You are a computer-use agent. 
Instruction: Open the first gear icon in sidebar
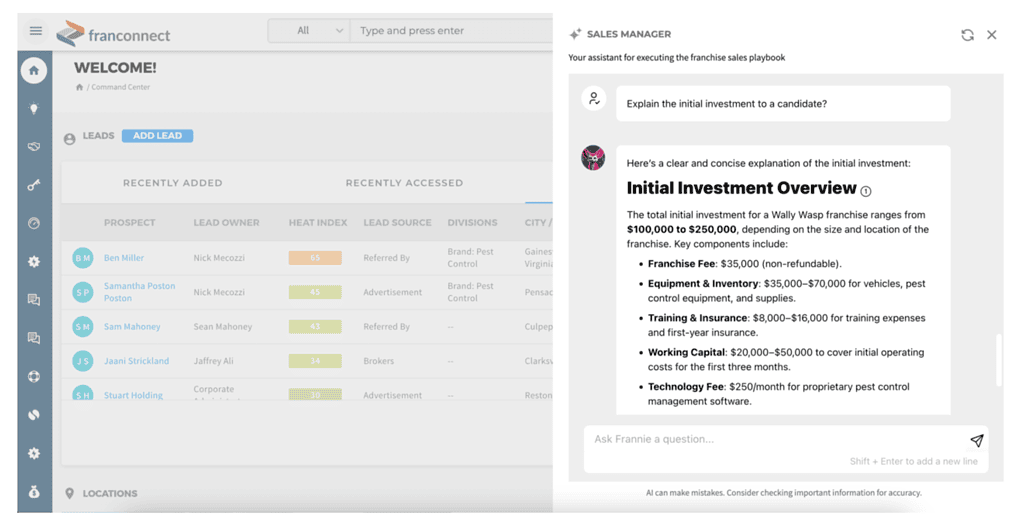(34, 262)
